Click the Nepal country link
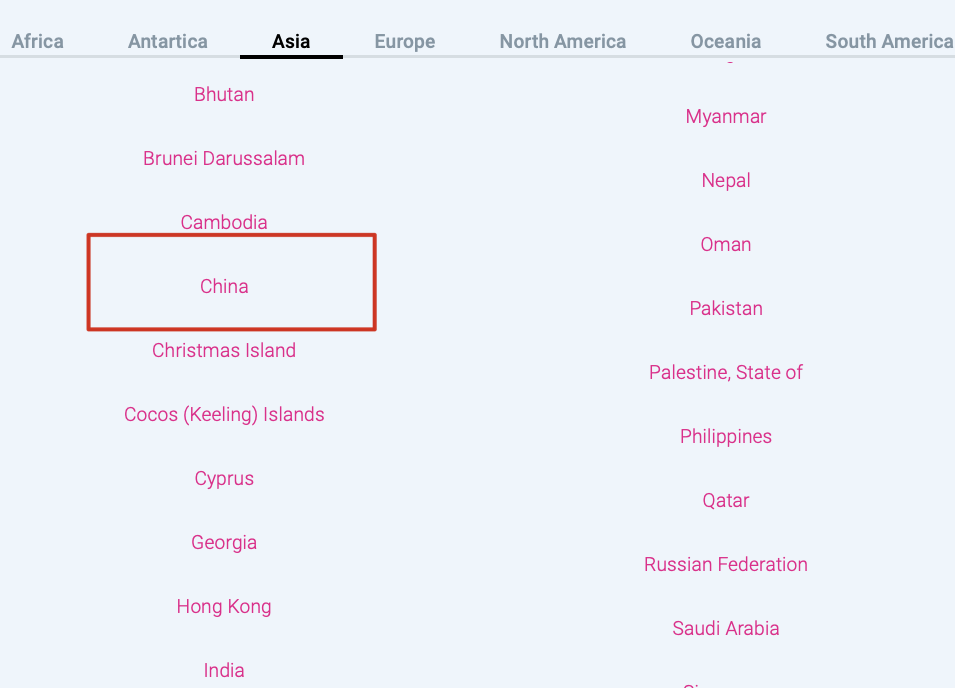Screen dimensions: 955x688 (x=726, y=180)
